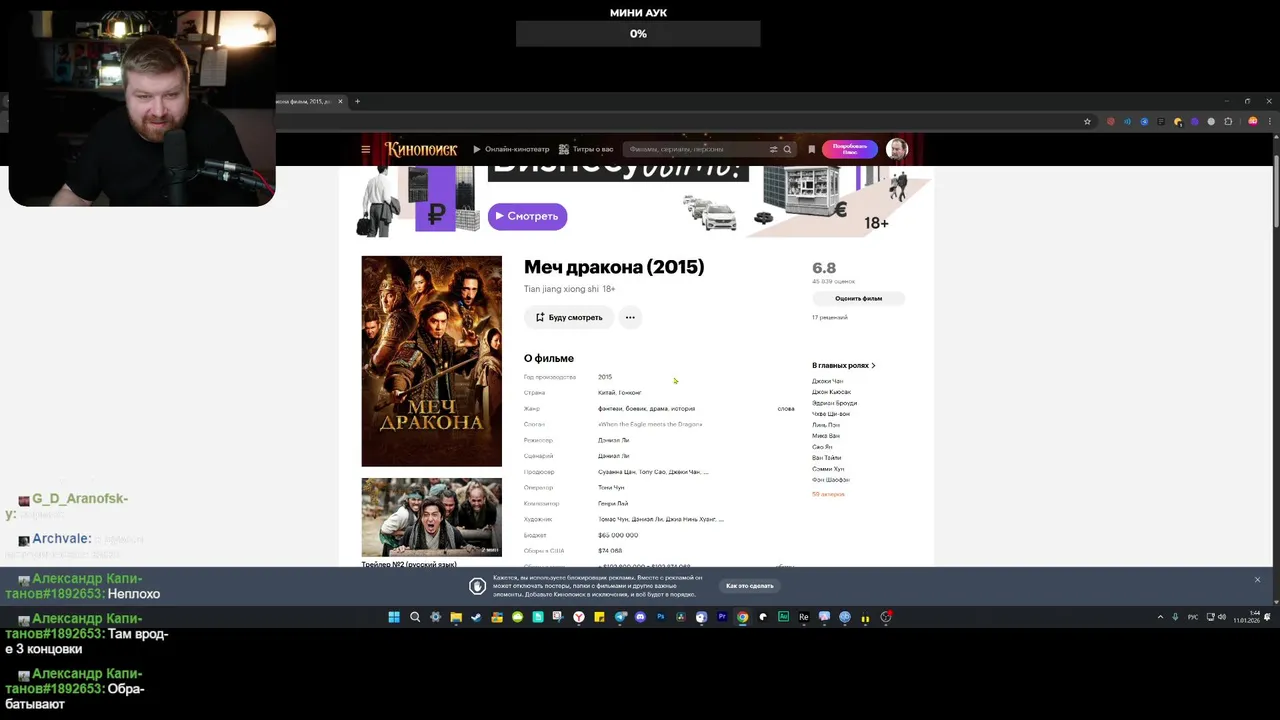Click the Попробовать Плюс button
The width and height of the screenshot is (1280, 720).
(x=849, y=149)
